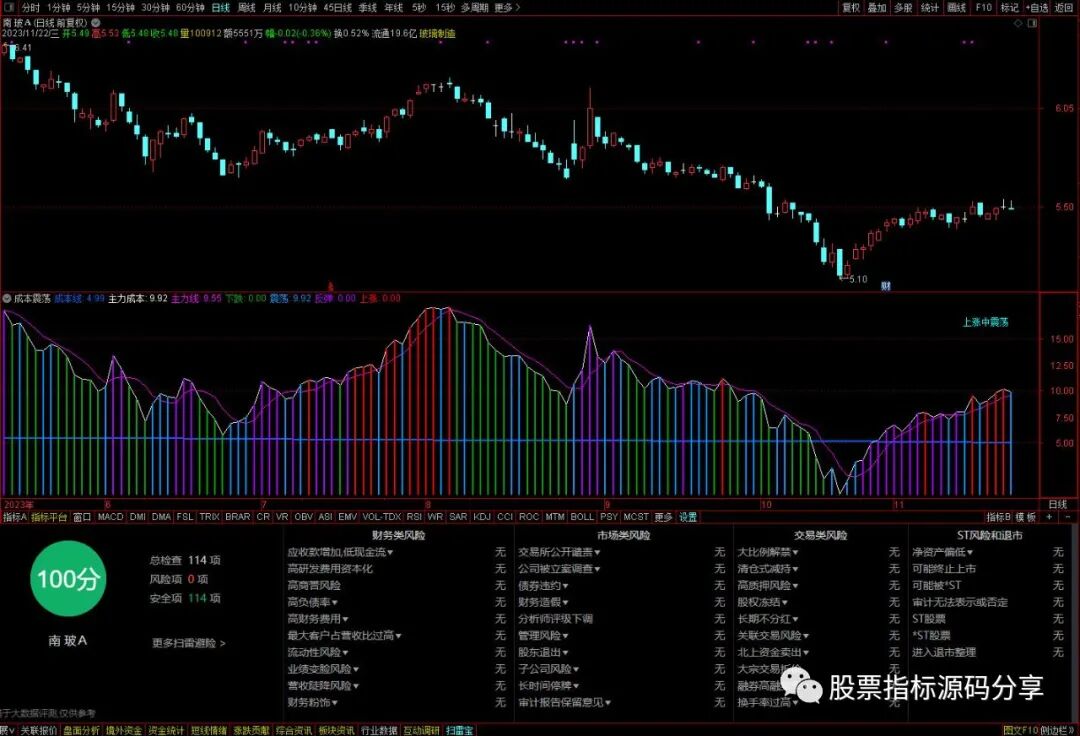Switch to 周线 weekly chart

[x=246, y=8]
